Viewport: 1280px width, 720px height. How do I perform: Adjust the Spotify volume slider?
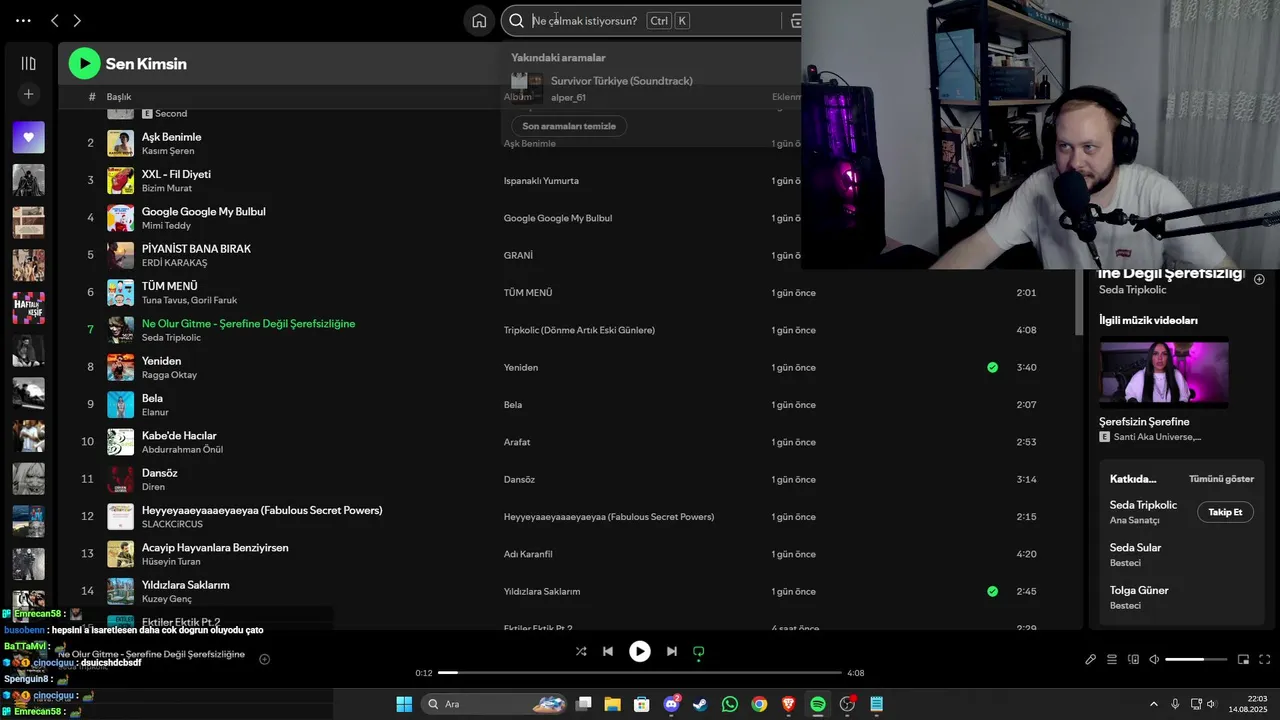pyautogui.click(x=1197, y=659)
